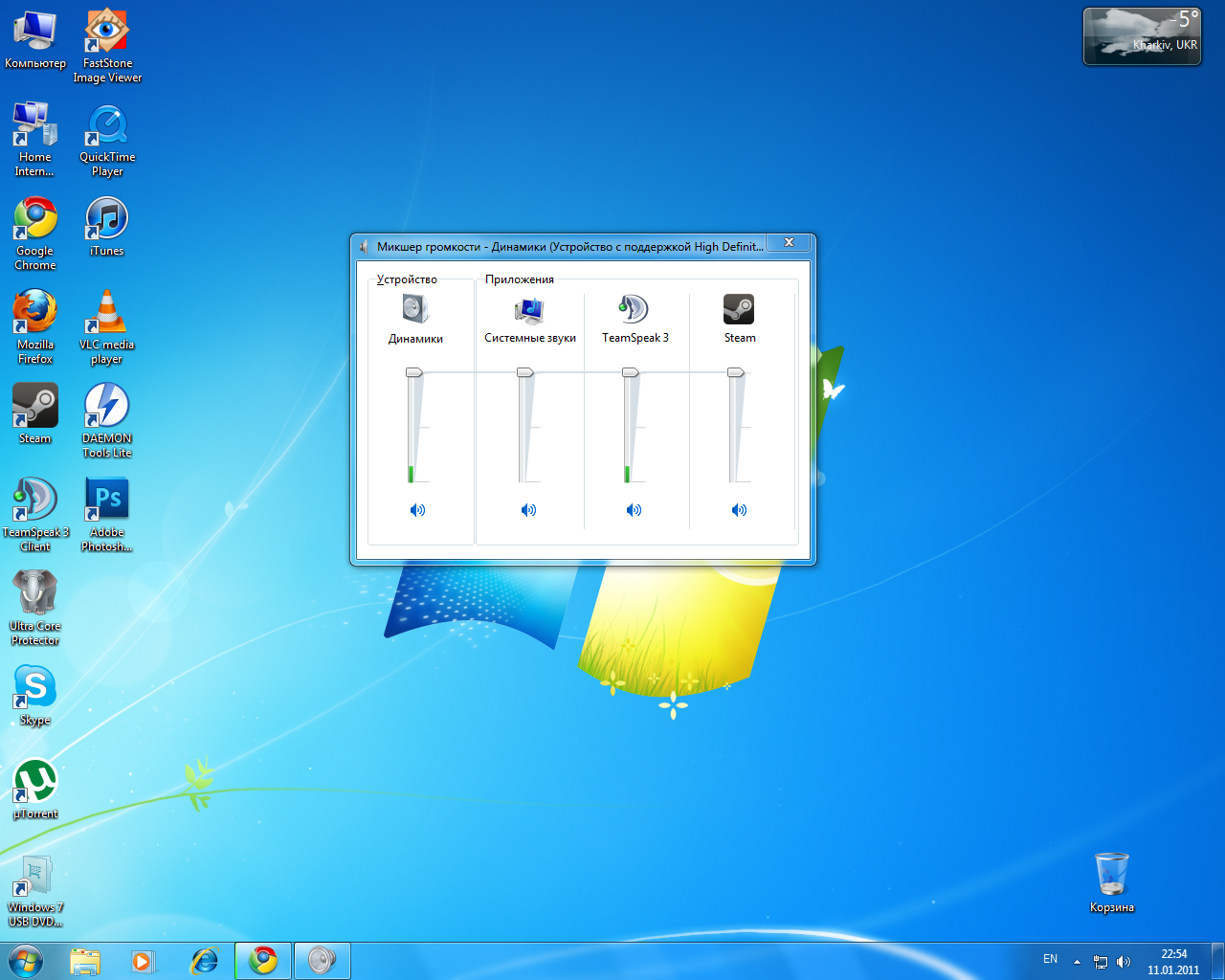1225x980 pixels.
Task: Select the Ultra Core Protector desktop icon
Action: coord(35,609)
